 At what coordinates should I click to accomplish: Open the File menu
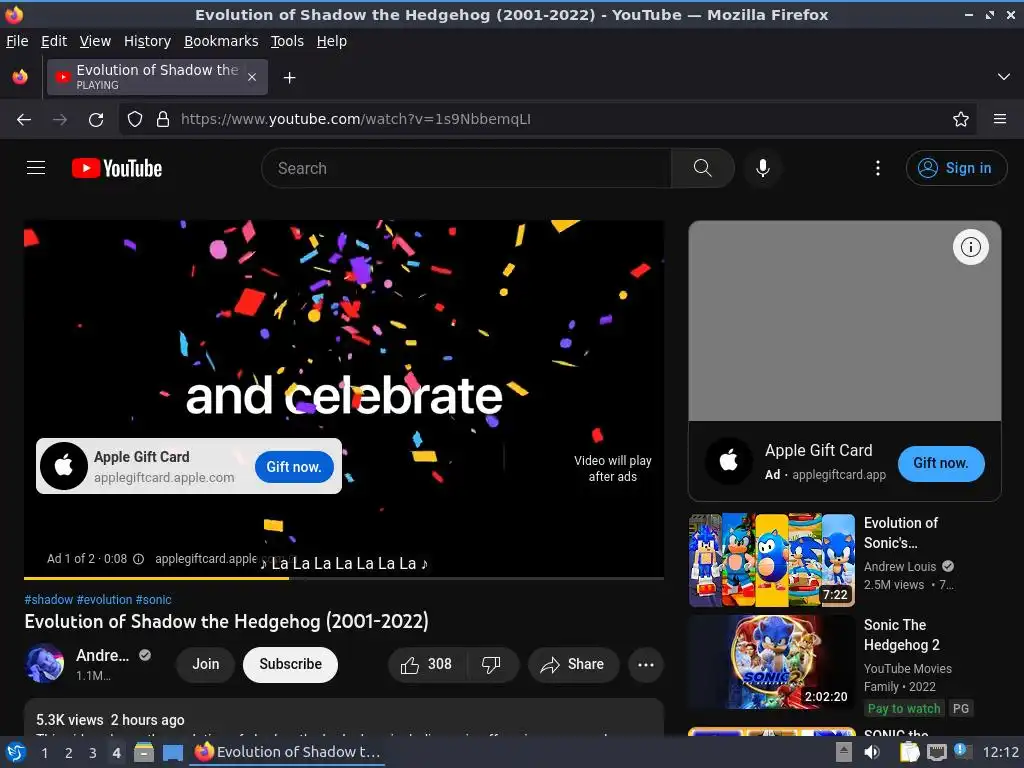pyautogui.click(x=17, y=41)
